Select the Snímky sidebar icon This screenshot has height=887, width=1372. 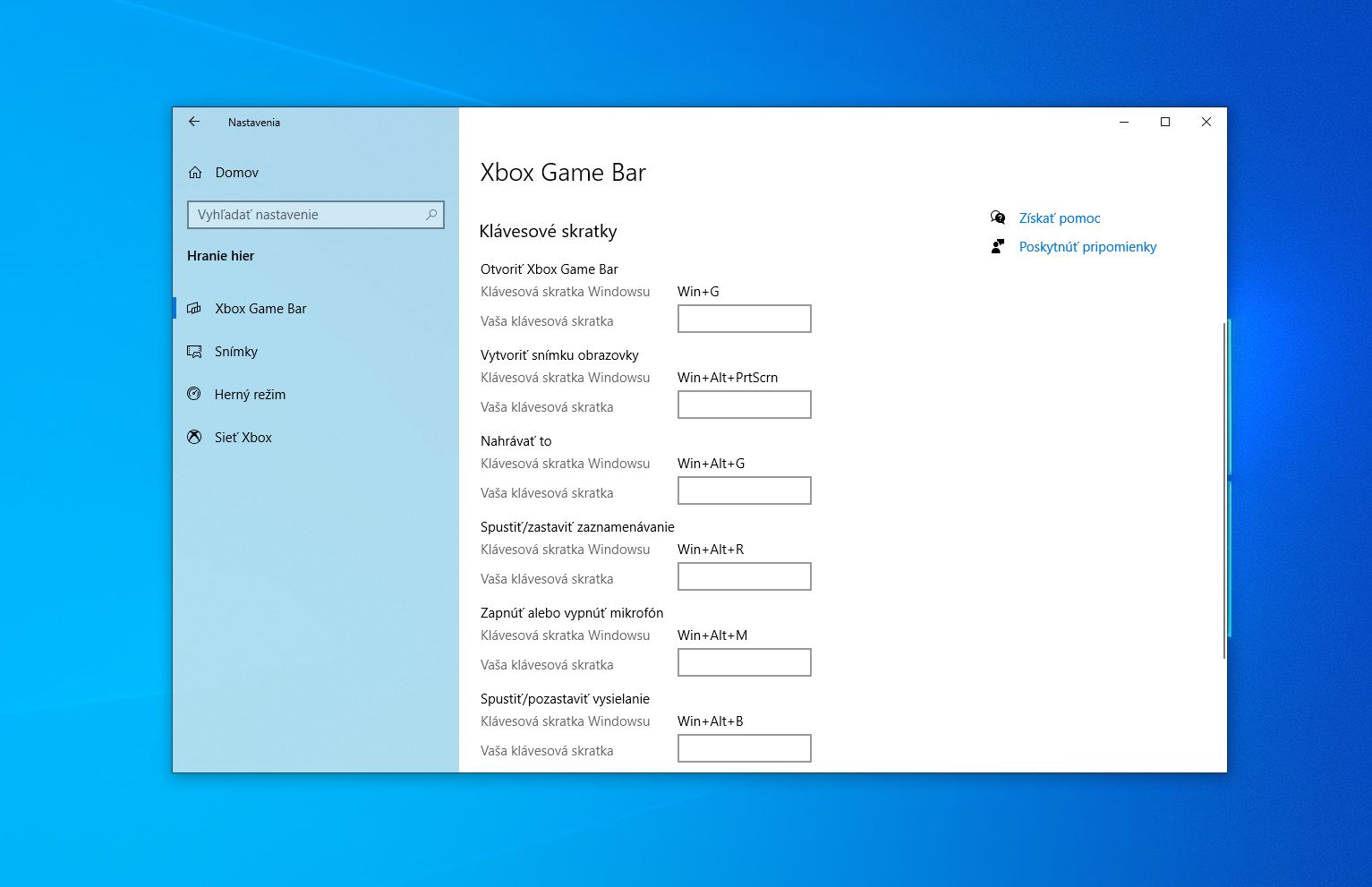tap(194, 352)
